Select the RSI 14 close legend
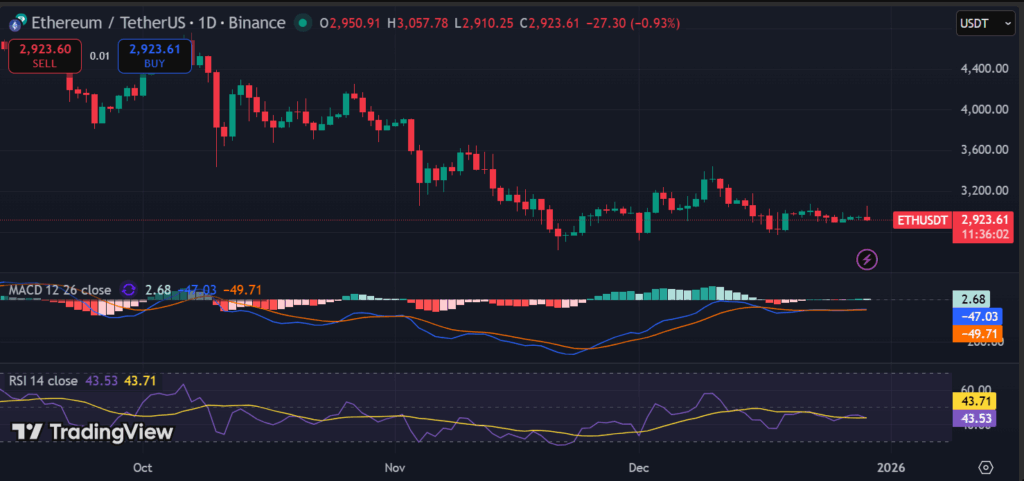Screen dimensions: 1024x481 (x=43, y=381)
